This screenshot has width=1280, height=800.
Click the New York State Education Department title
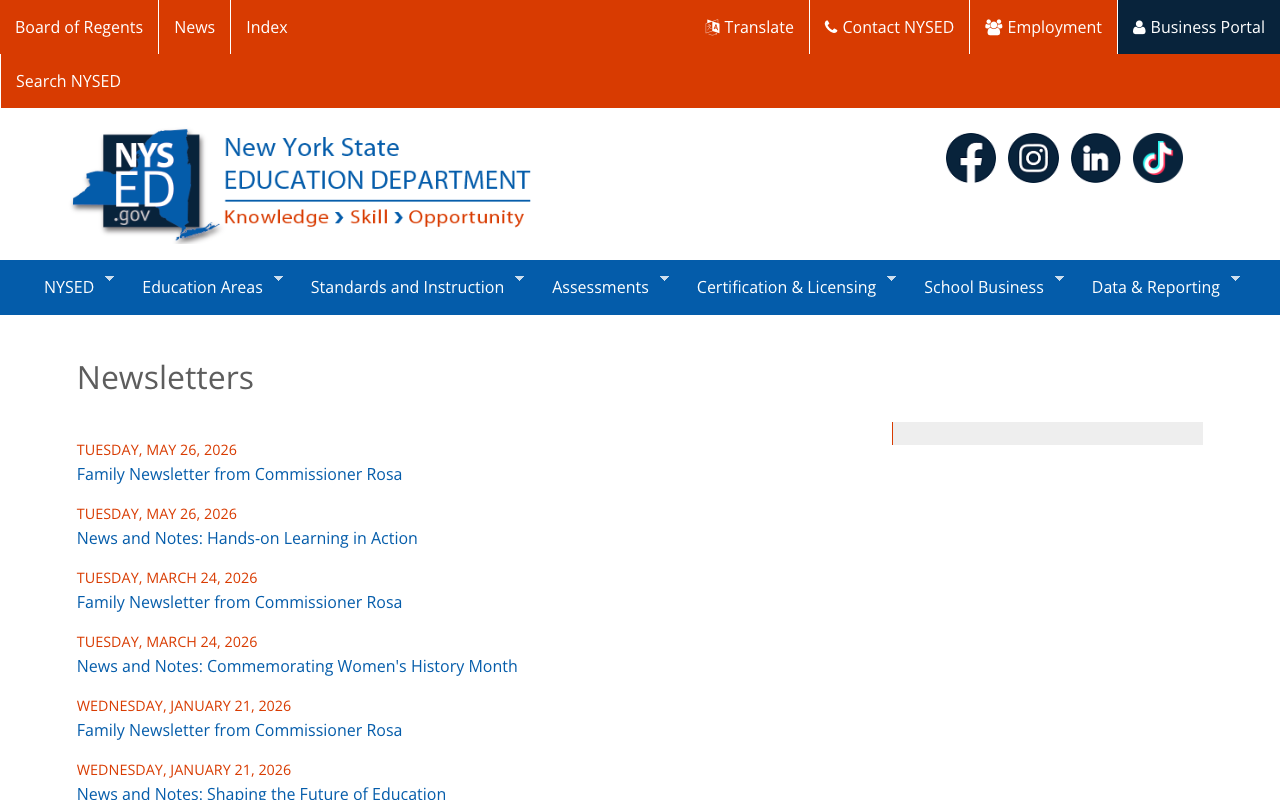coord(377,164)
